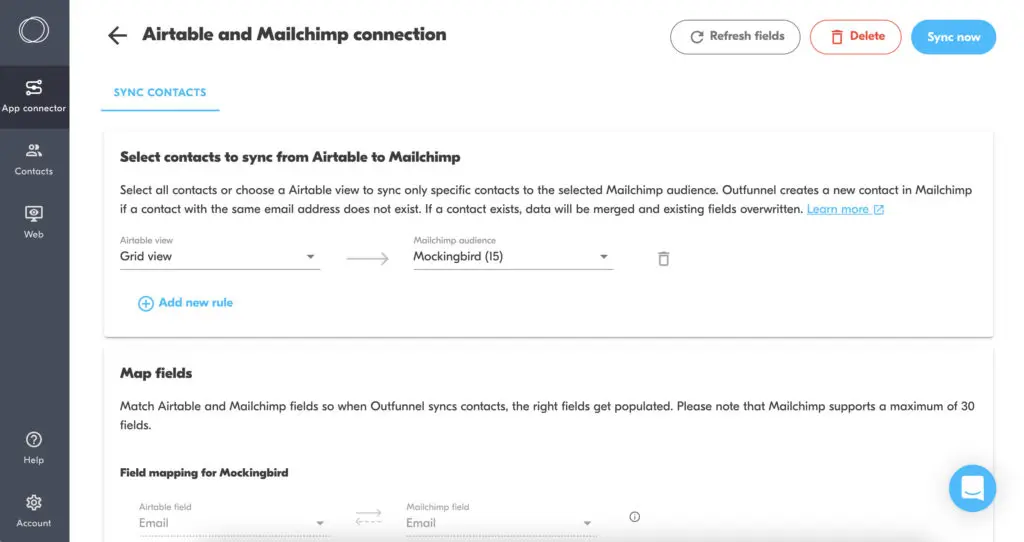
Task: Open Contacts in the sidebar
Action: coord(34,159)
